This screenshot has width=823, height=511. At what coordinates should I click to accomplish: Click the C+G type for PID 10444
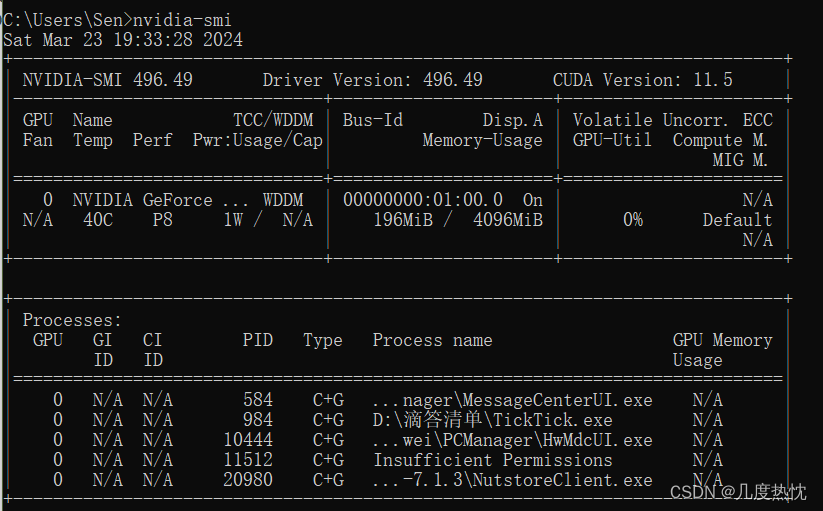click(329, 440)
